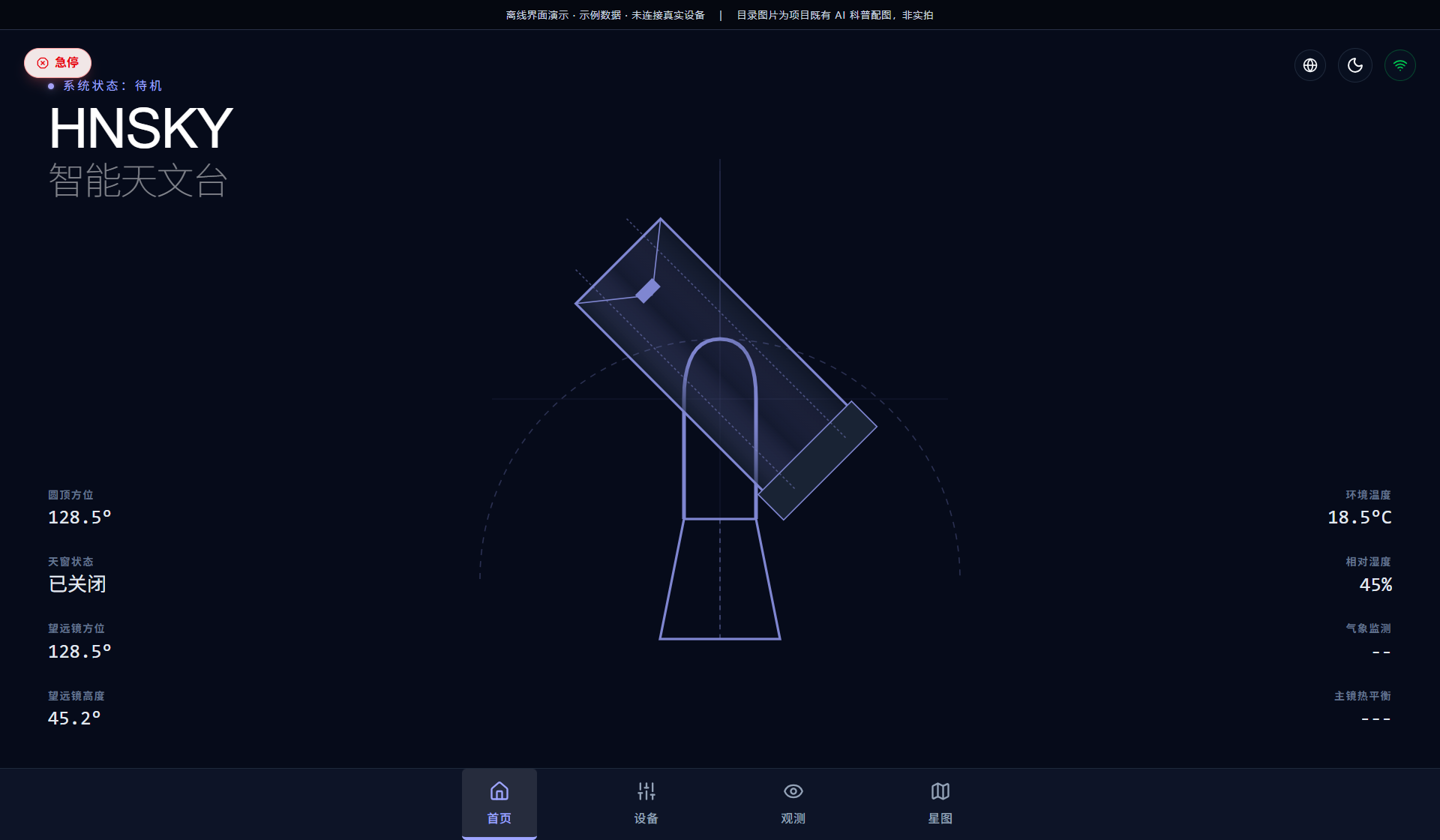
Task: Click the 系统状态: 待机 status text
Action: [112, 86]
